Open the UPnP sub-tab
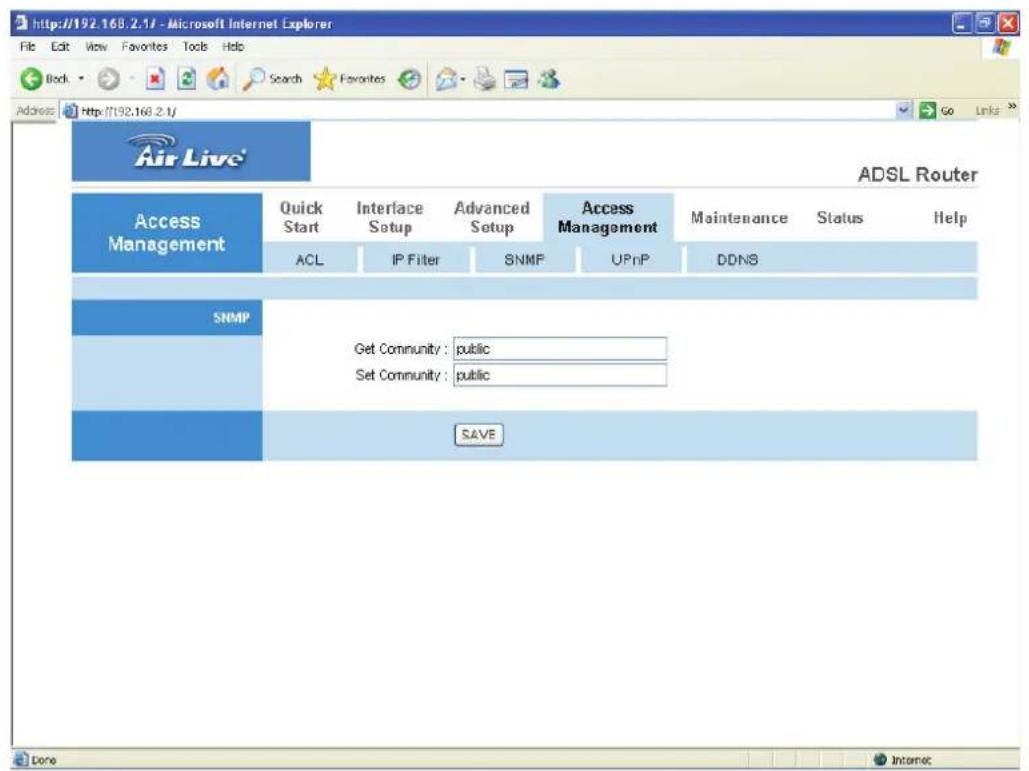 630,260
